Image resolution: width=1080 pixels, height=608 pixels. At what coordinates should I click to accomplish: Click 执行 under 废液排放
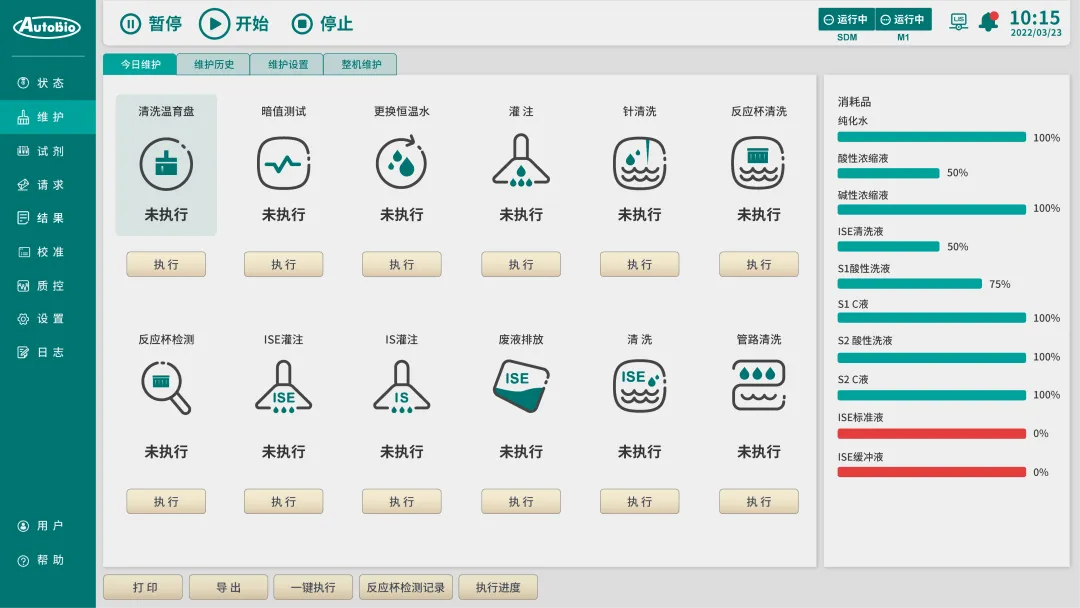pyautogui.click(x=521, y=502)
